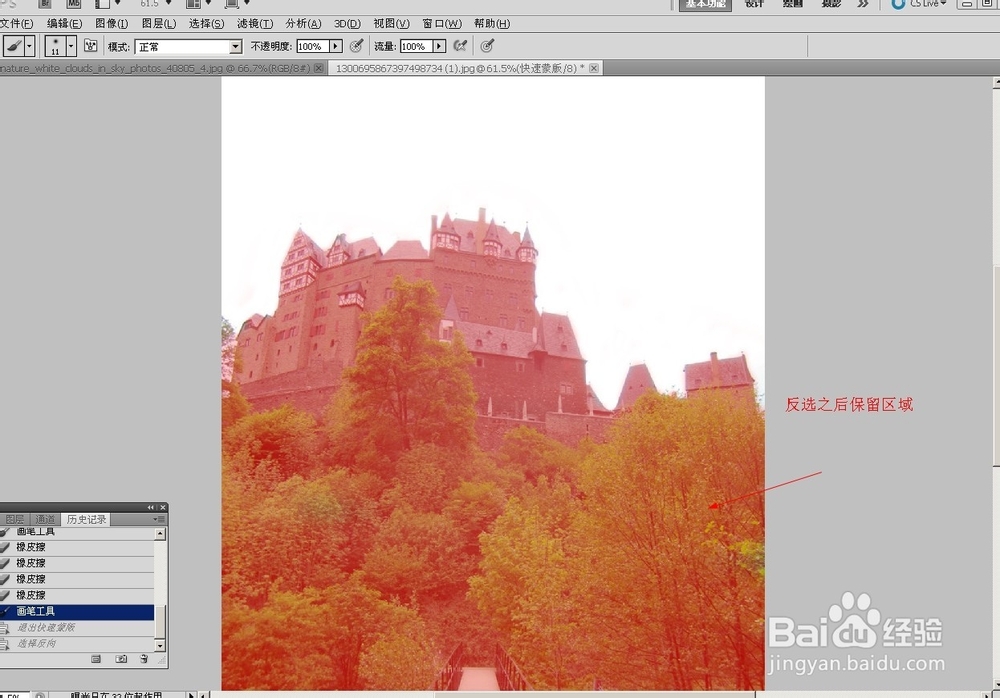This screenshot has height=698, width=1000.
Task: Switch to the 图层 panel tab
Action: [15, 519]
